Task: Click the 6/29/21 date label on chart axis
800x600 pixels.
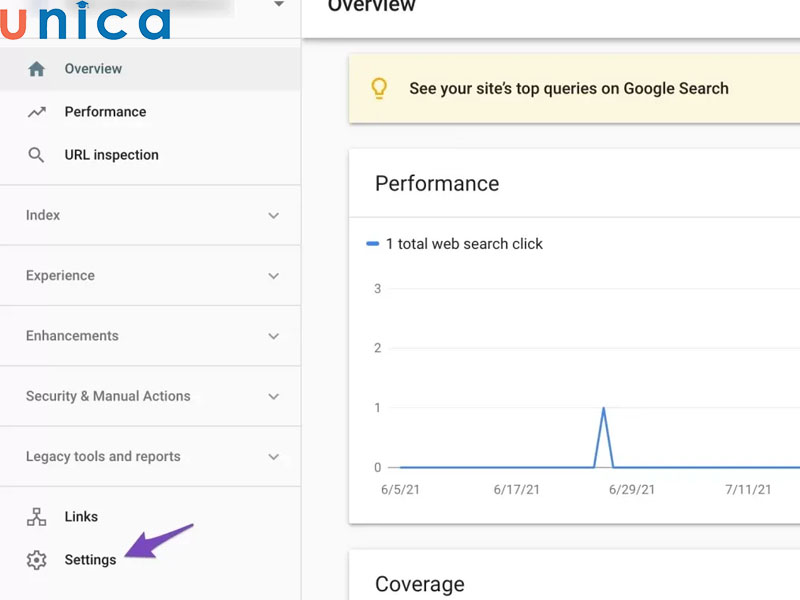Action: [x=631, y=490]
